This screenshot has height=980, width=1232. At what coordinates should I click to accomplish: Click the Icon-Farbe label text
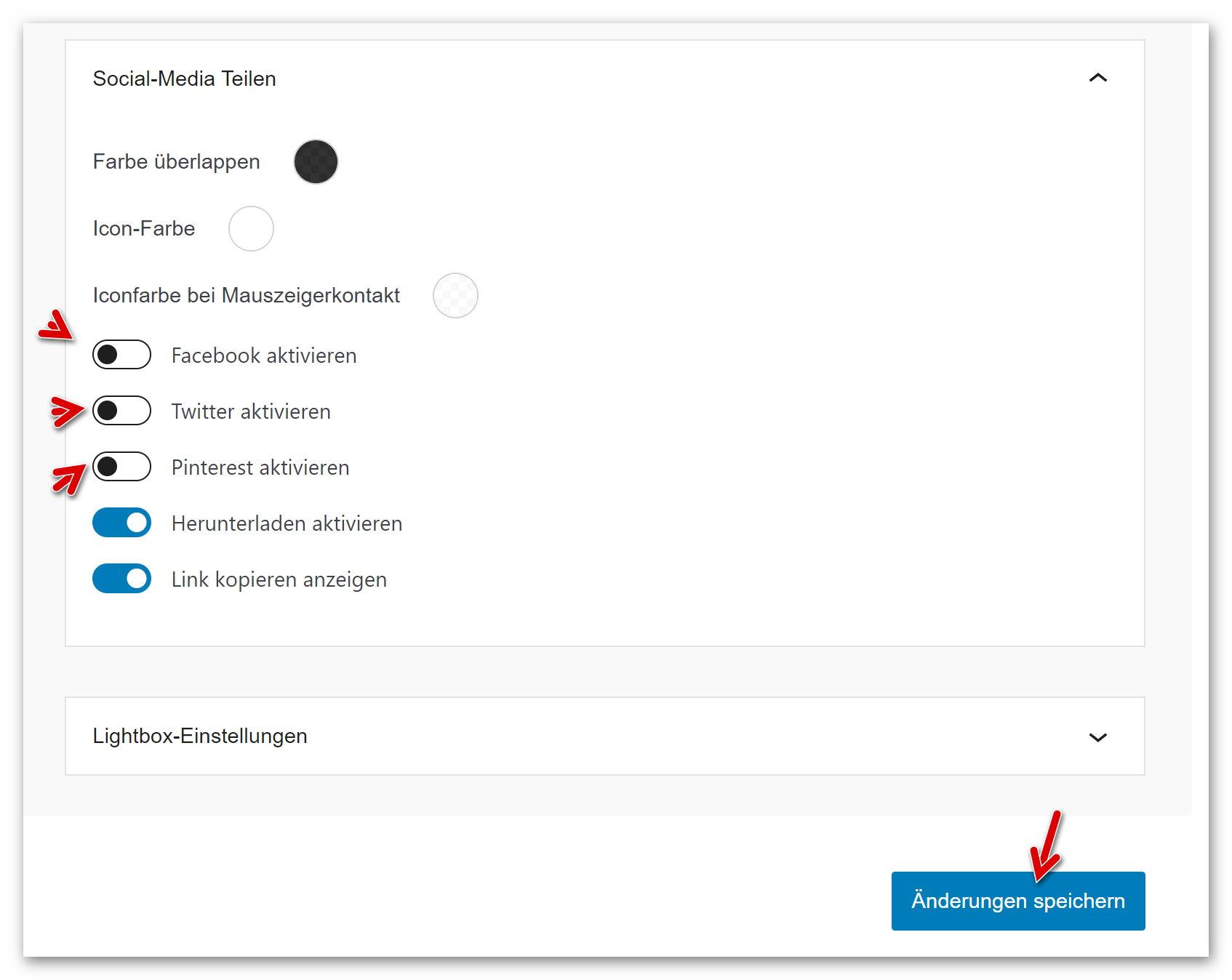click(144, 228)
